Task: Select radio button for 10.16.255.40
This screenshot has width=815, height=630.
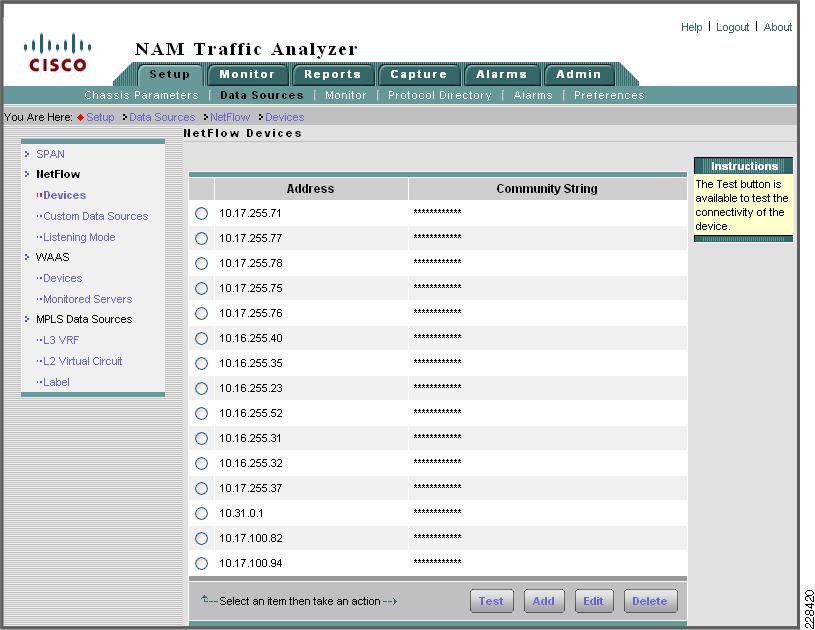Action: [201, 338]
